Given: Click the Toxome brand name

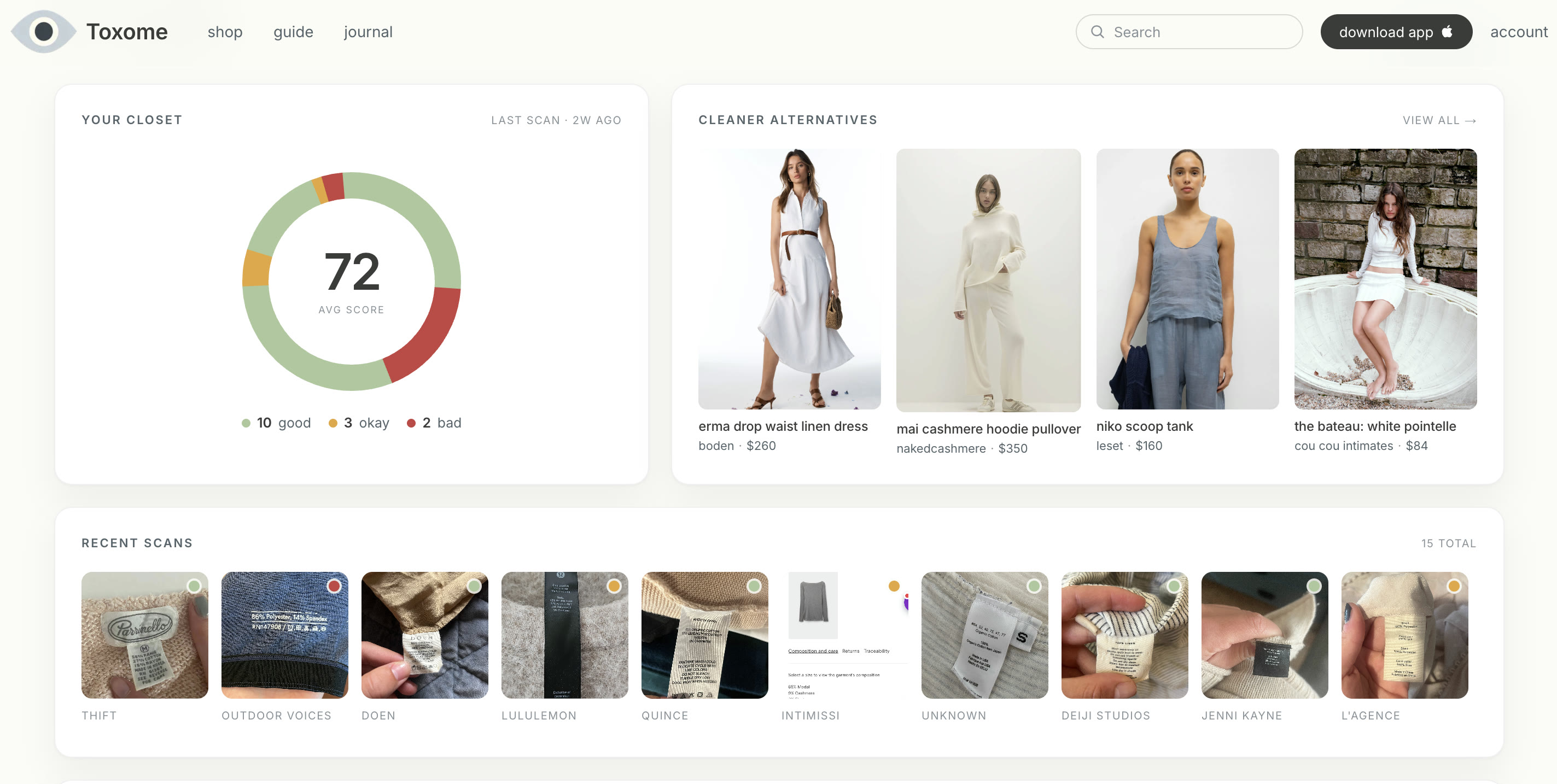Looking at the screenshot, I should (x=127, y=32).
